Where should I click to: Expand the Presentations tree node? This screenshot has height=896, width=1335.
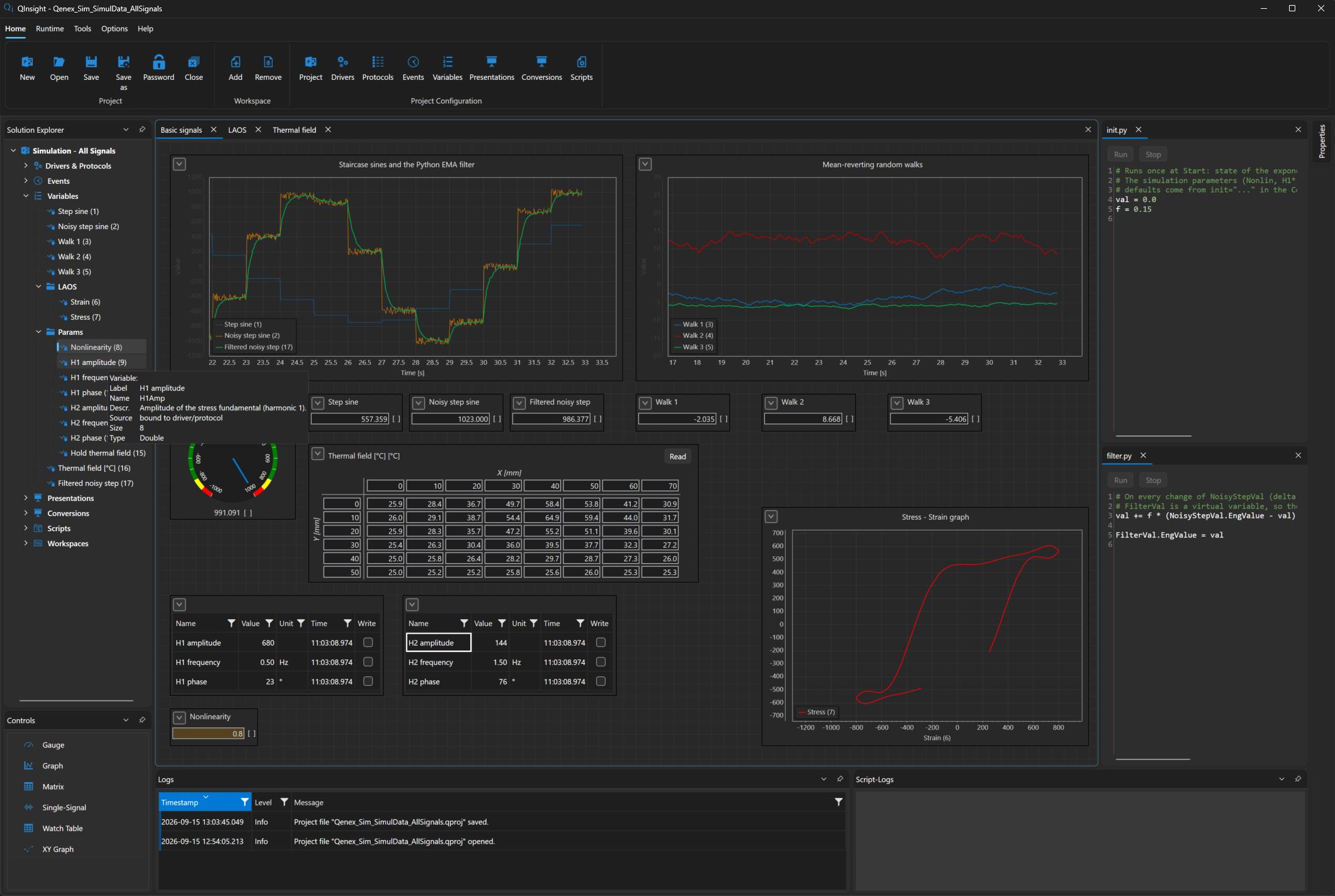tap(26, 498)
